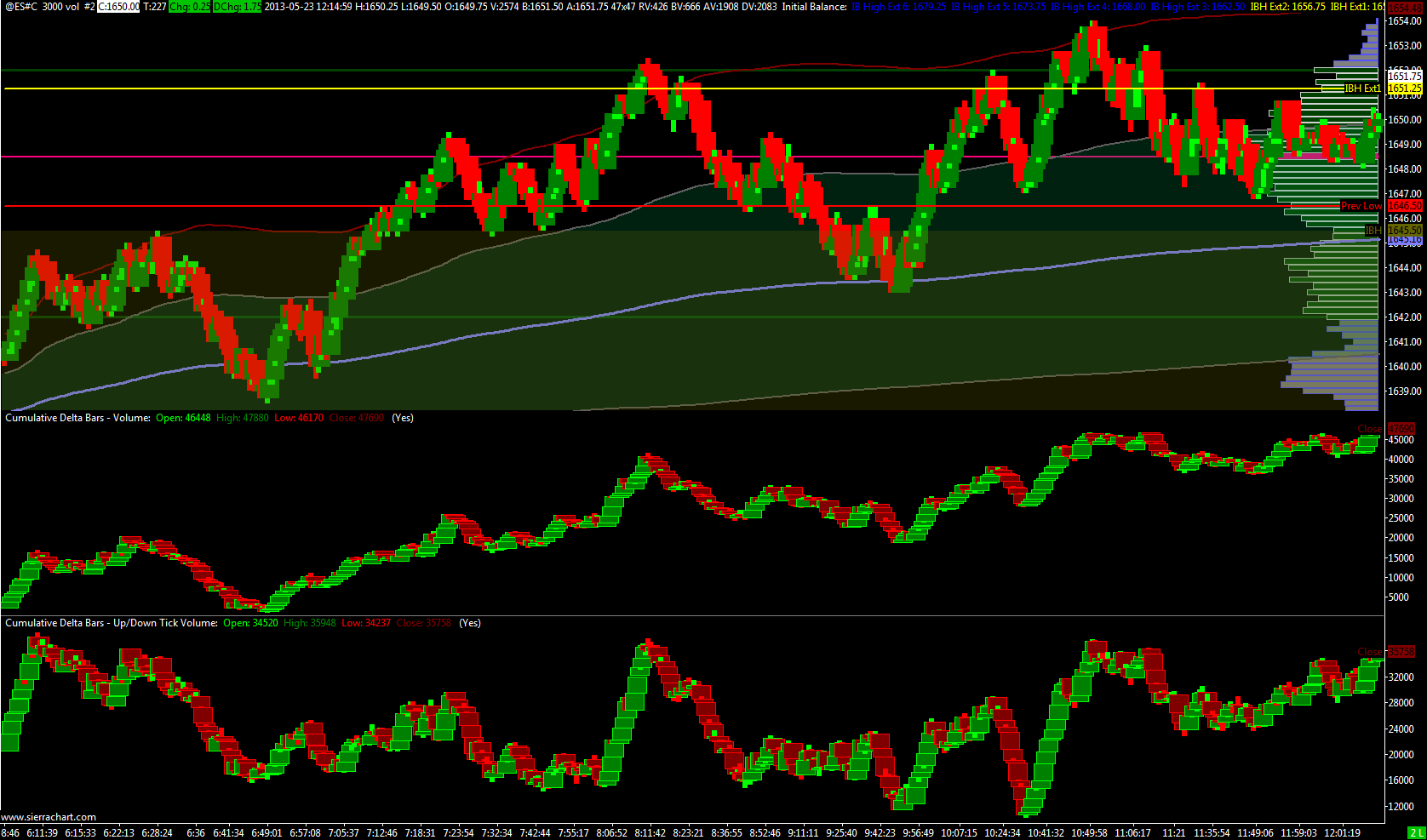Click the 5000 delta scale label

point(1399,597)
